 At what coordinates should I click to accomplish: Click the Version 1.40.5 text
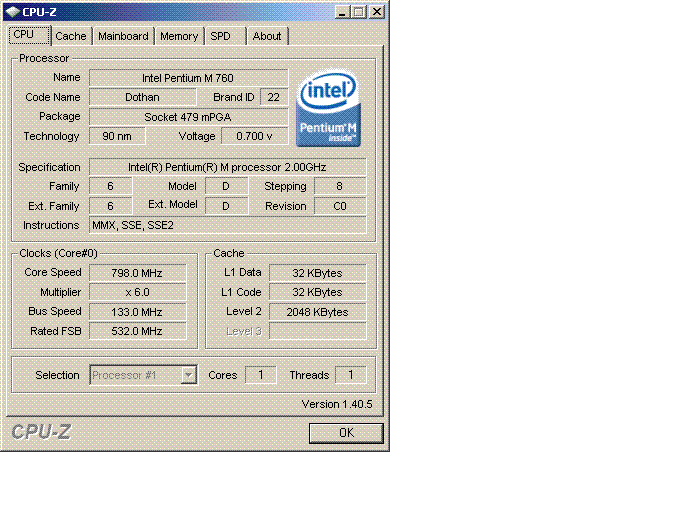(x=337, y=404)
